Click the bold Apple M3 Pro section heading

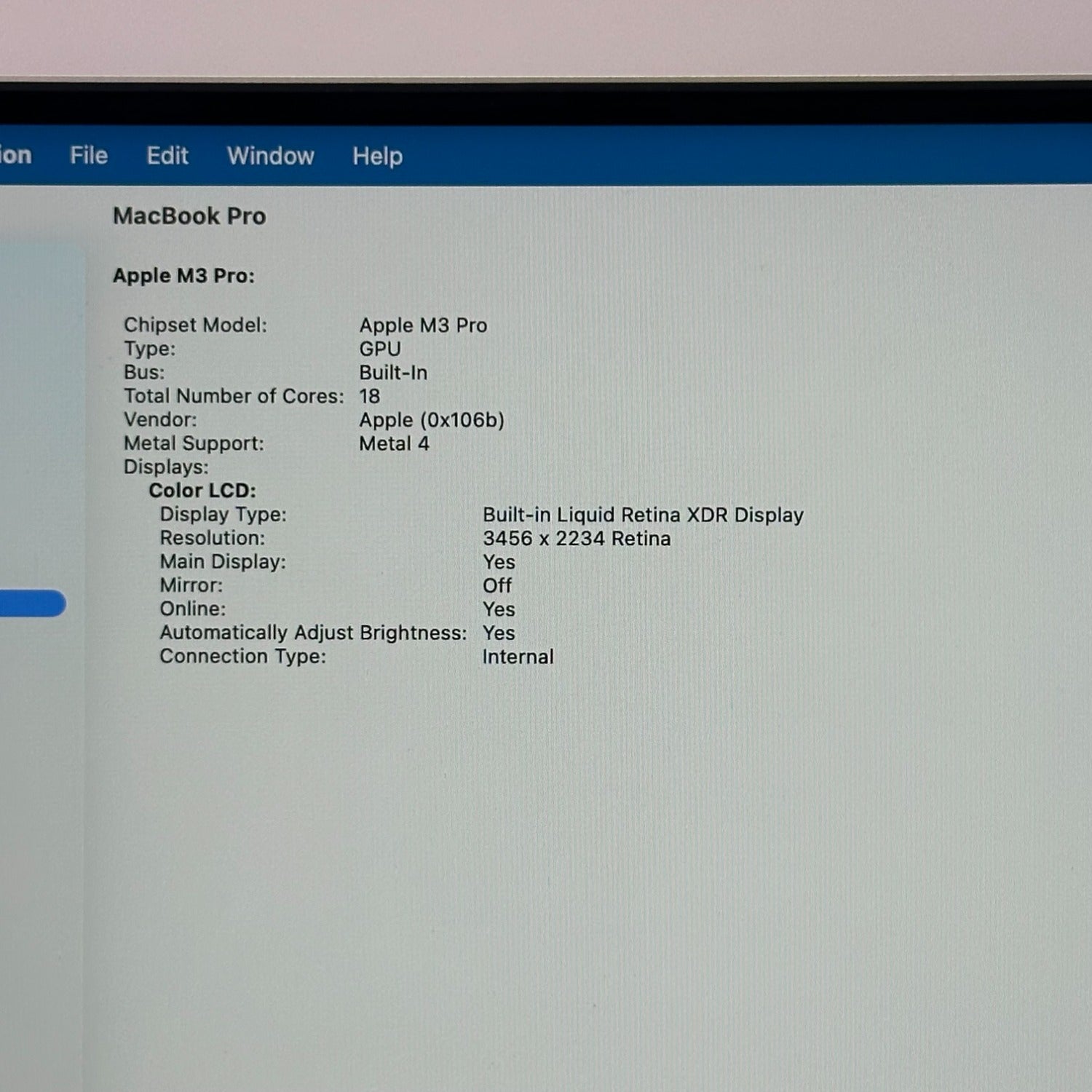[x=183, y=276]
